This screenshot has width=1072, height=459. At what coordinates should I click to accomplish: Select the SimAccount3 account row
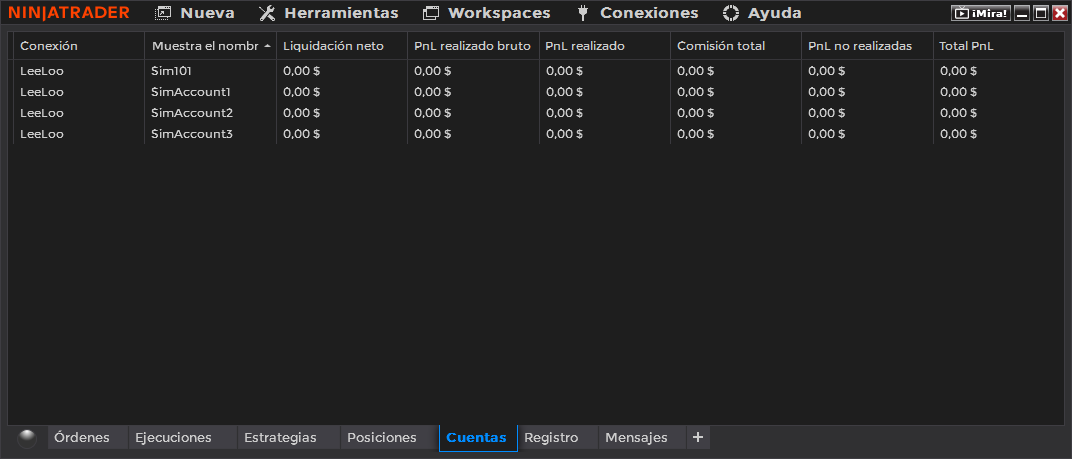[539, 134]
